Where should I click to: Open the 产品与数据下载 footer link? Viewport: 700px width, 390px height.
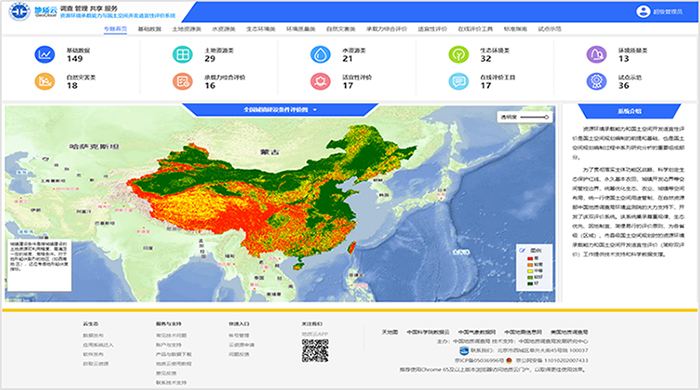(x=174, y=354)
